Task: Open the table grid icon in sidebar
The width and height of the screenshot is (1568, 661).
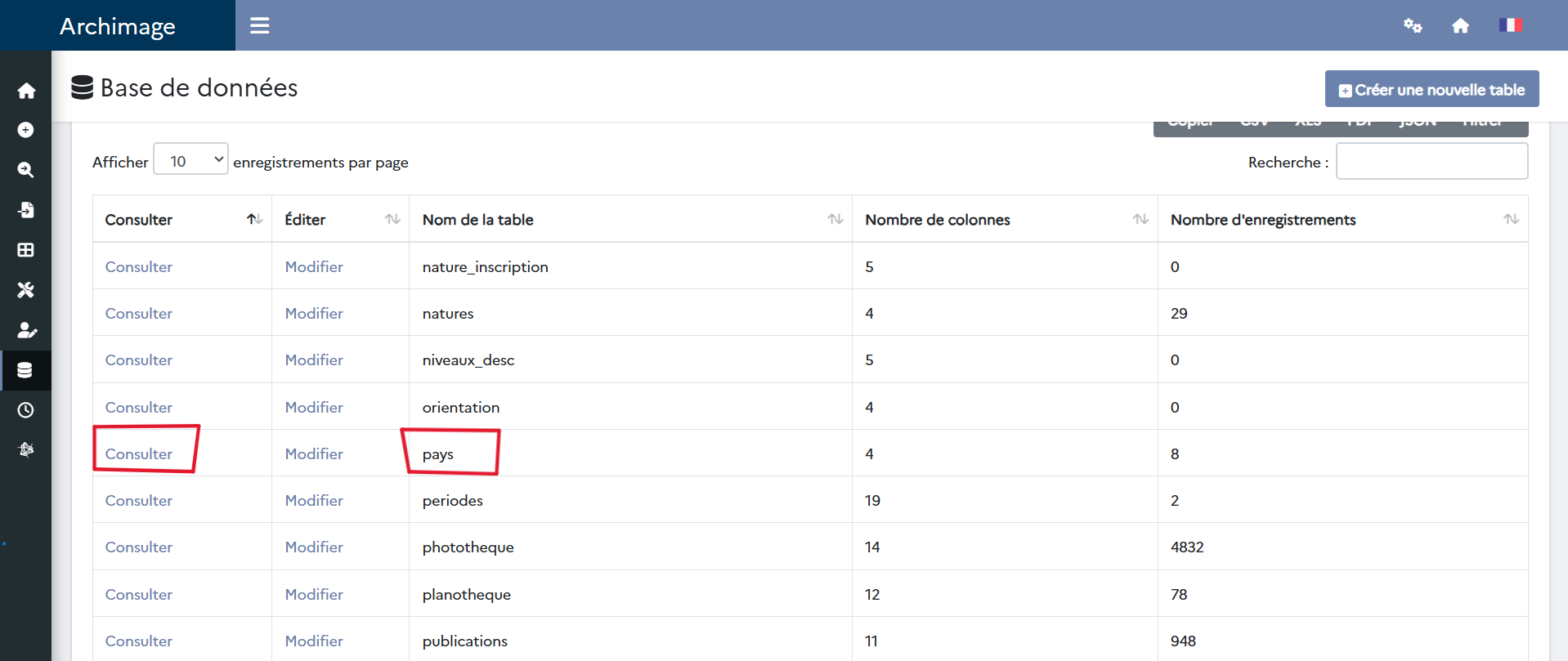Action: point(26,250)
